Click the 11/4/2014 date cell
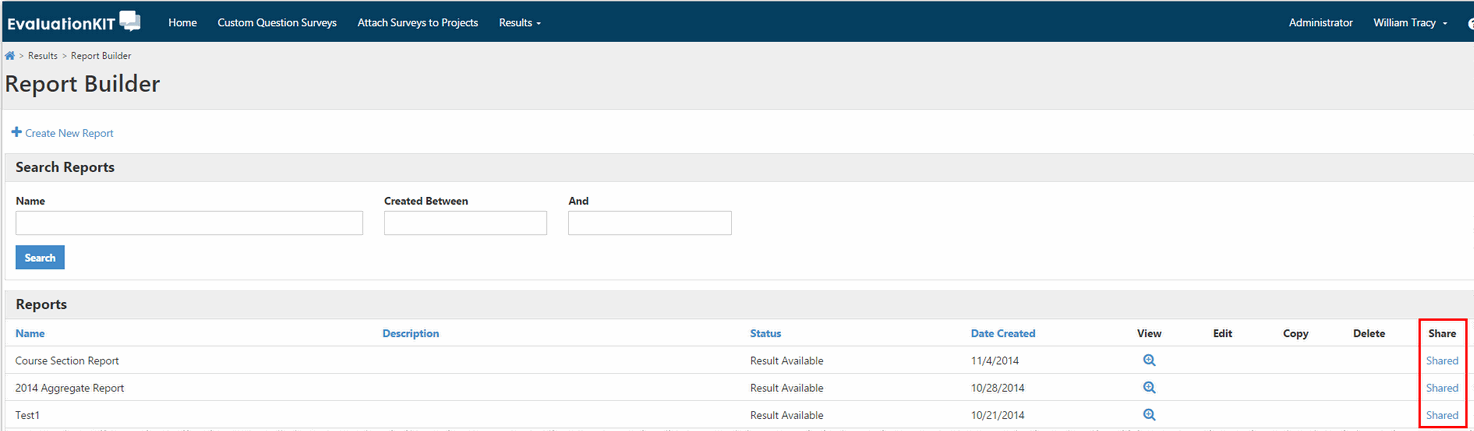The height and width of the screenshot is (431, 1474). point(995,361)
